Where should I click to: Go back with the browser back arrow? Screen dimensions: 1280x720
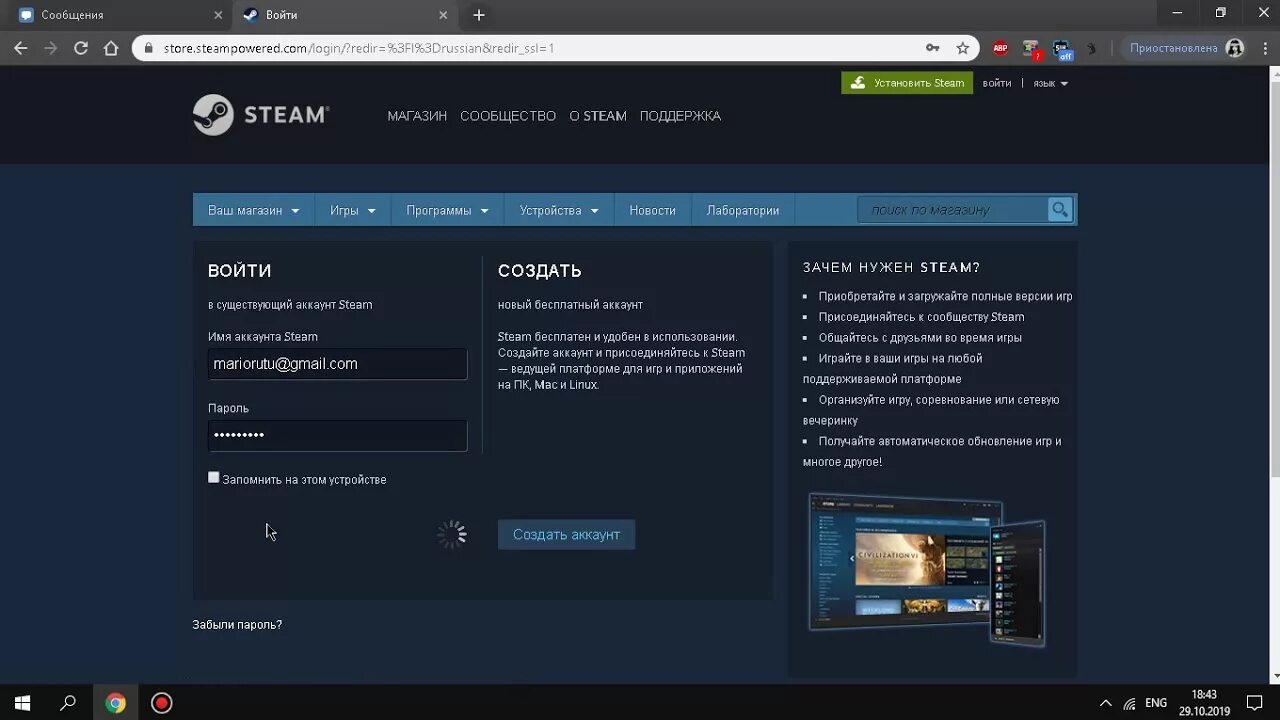[x=21, y=48]
